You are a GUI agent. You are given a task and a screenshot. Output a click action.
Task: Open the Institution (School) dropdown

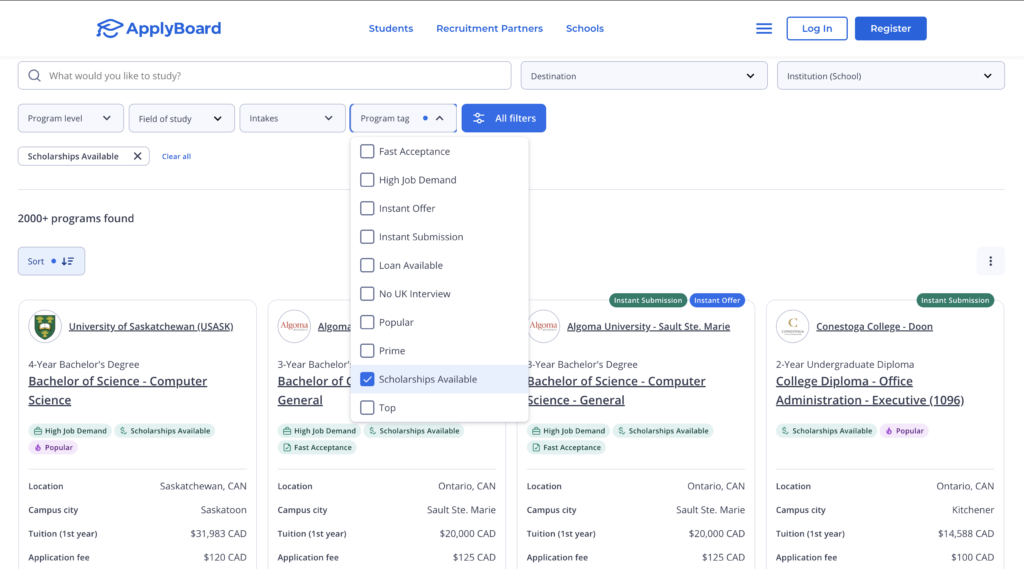point(890,76)
